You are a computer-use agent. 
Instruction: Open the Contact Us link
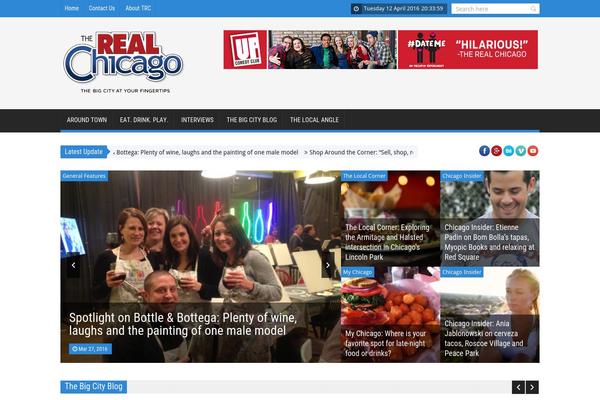point(102,8)
